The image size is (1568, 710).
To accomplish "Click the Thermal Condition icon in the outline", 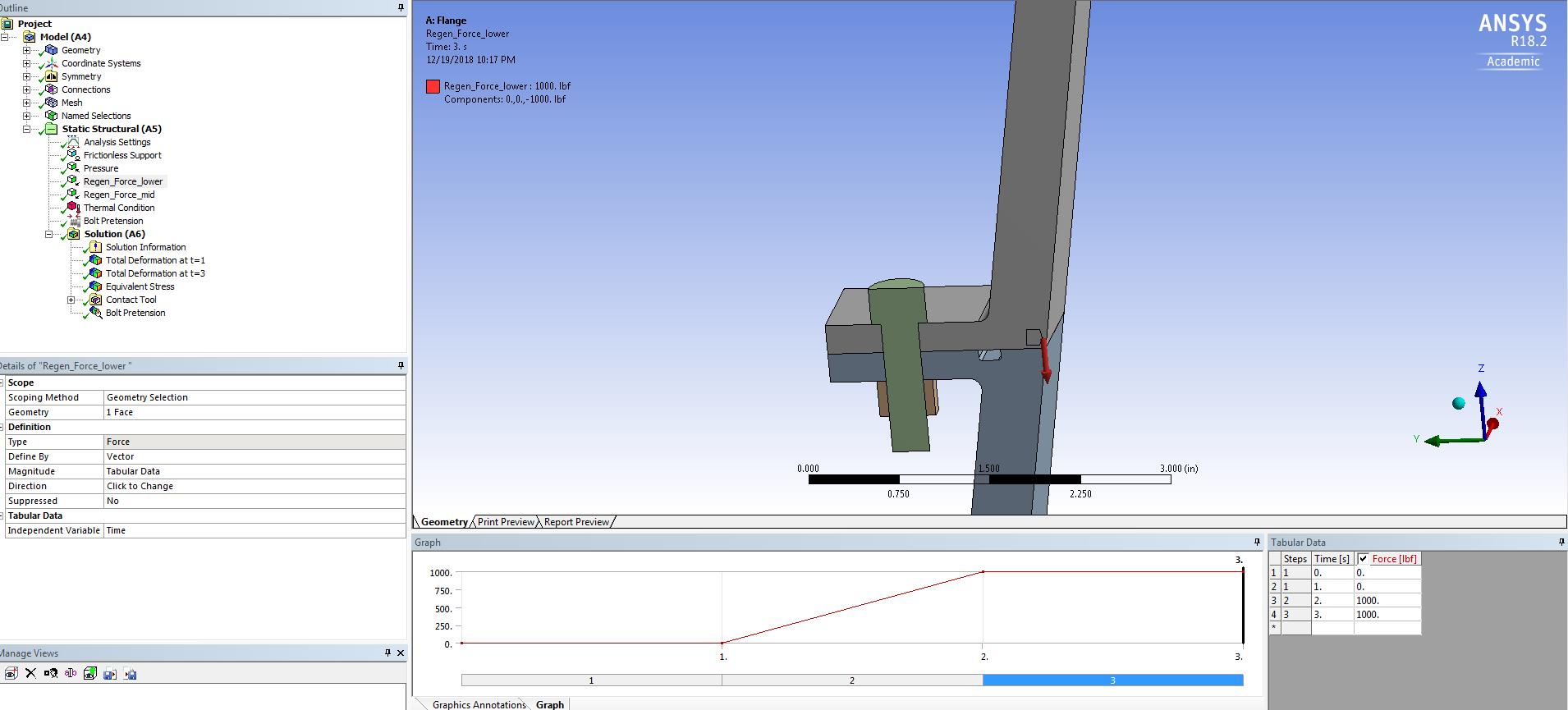I will coord(73,208).
